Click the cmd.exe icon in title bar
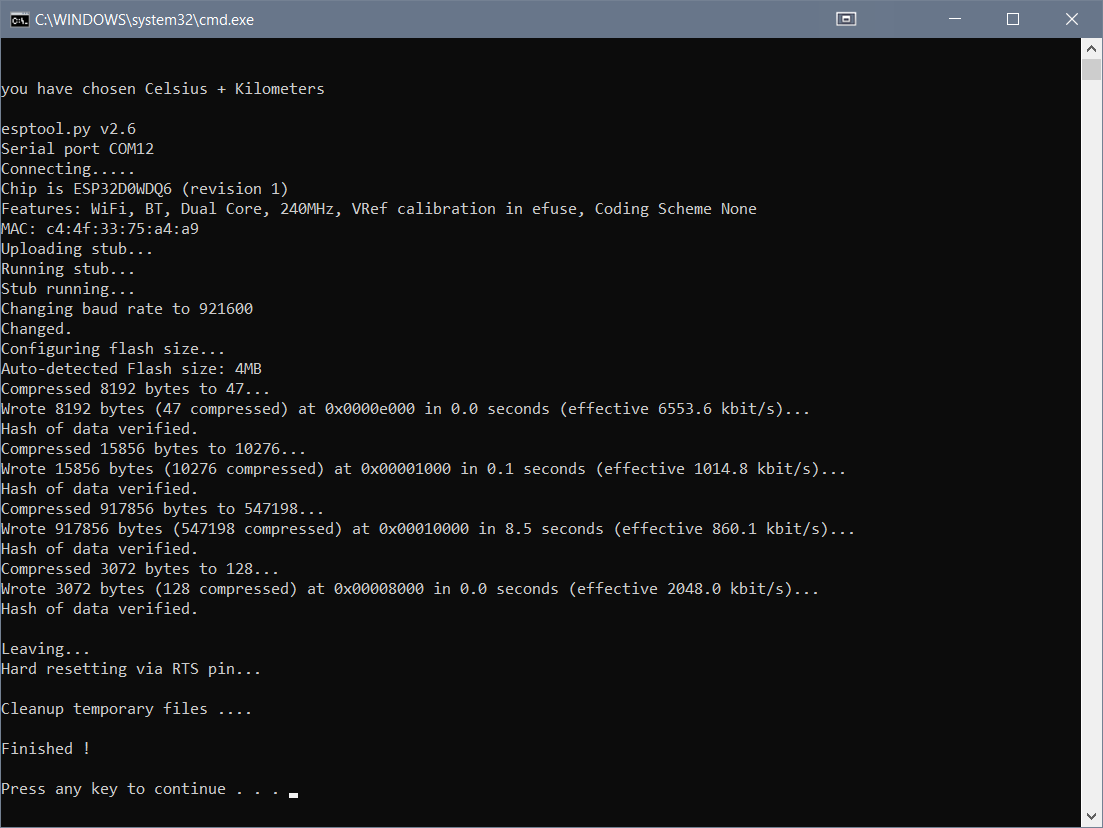Screen dimensions: 1103x828 pyautogui.click(x=19, y=19)
